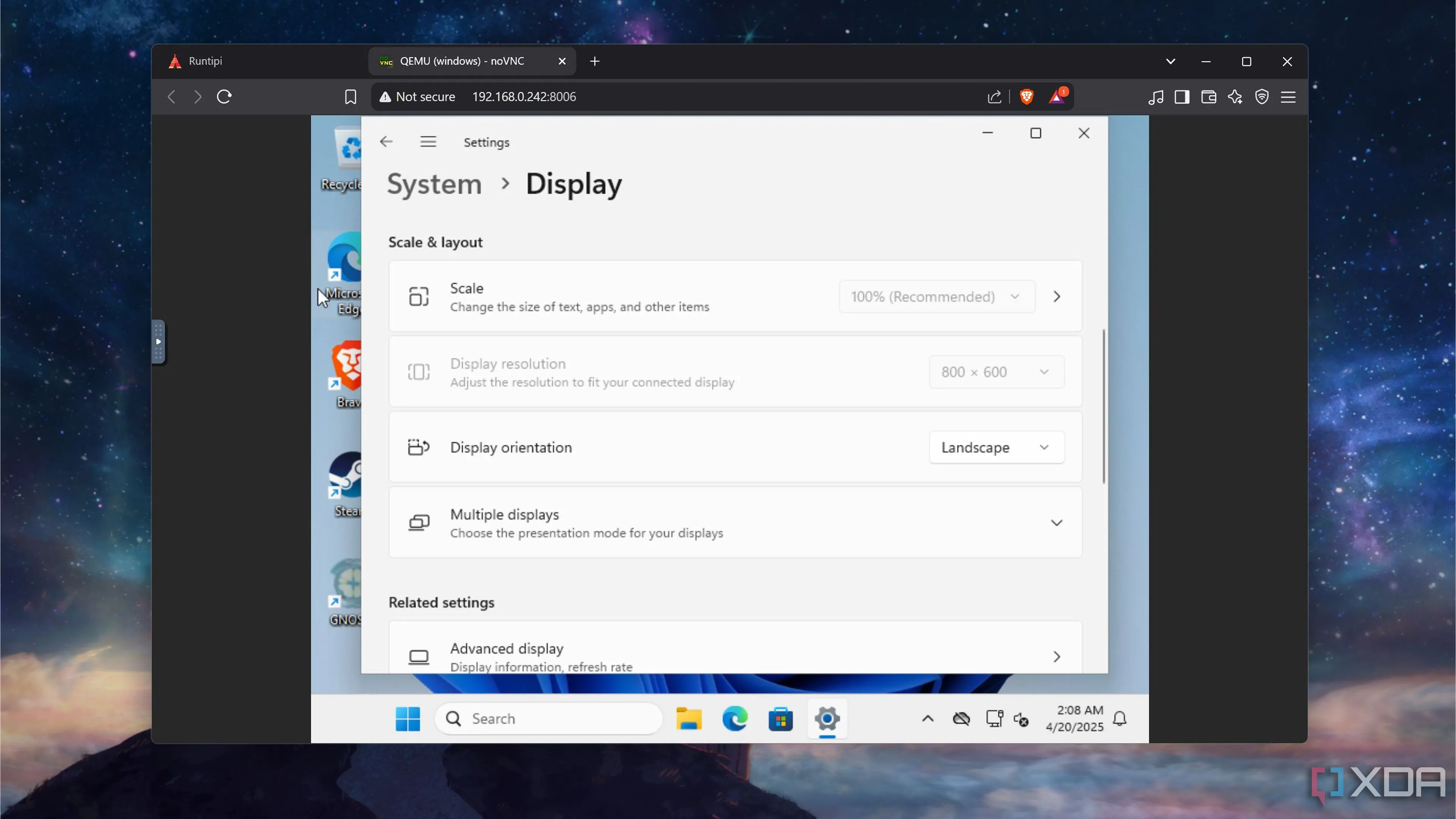Open the Leo AI sparkle icon
1456x819 pixels.
[1235, 97]
